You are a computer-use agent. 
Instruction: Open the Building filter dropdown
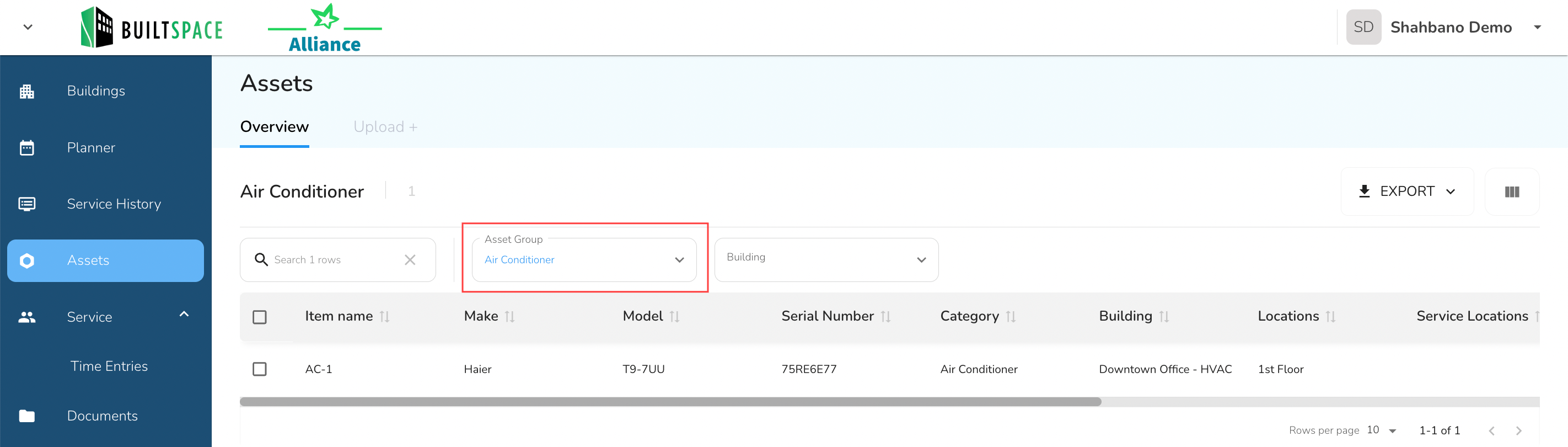[x=826, y=259]
